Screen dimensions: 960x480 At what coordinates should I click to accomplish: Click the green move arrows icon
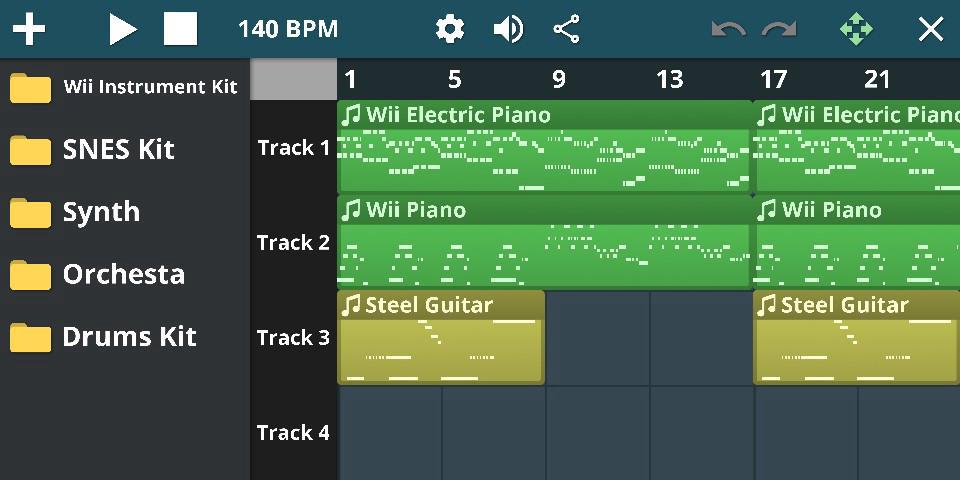(856, 29)
